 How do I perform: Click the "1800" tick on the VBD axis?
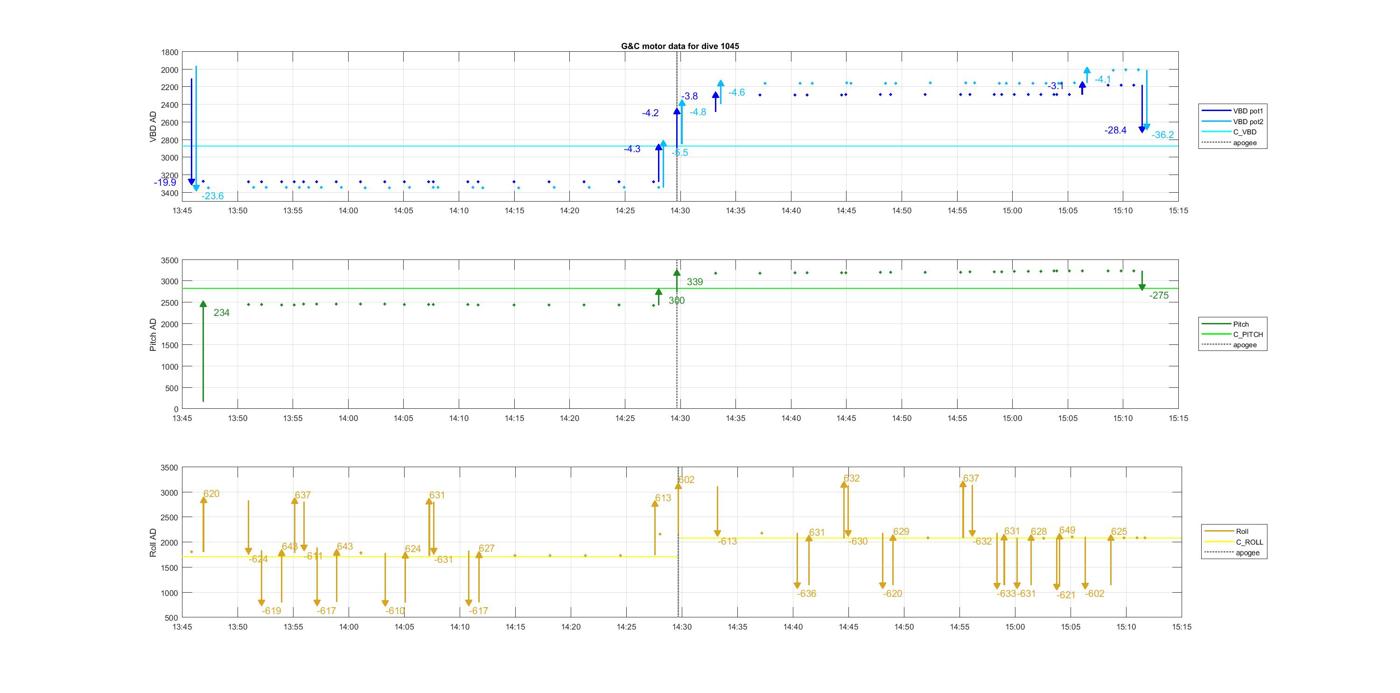pyautogui.click(x=170, y=52)
